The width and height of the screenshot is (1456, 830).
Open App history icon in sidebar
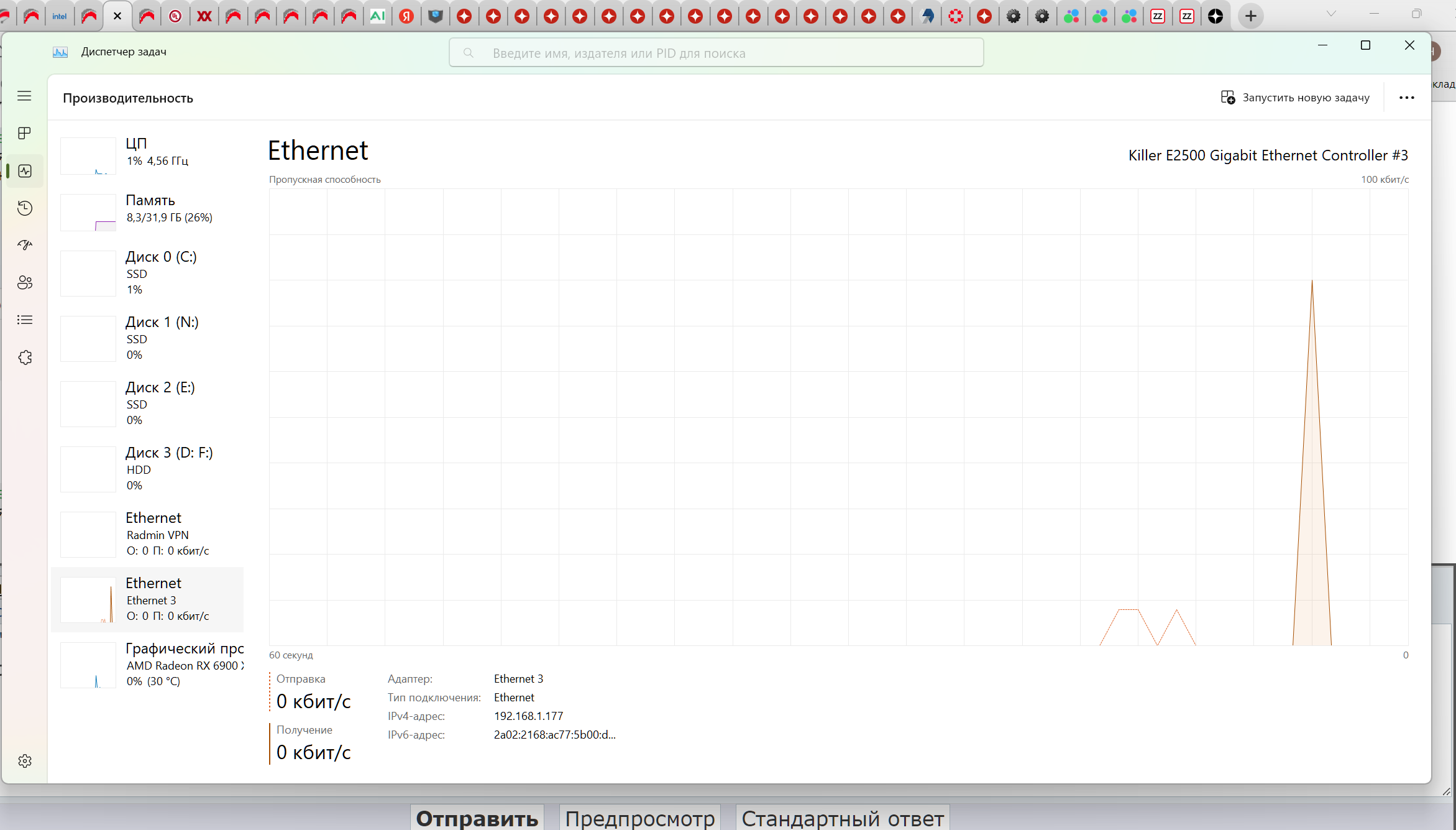[24, 208]
